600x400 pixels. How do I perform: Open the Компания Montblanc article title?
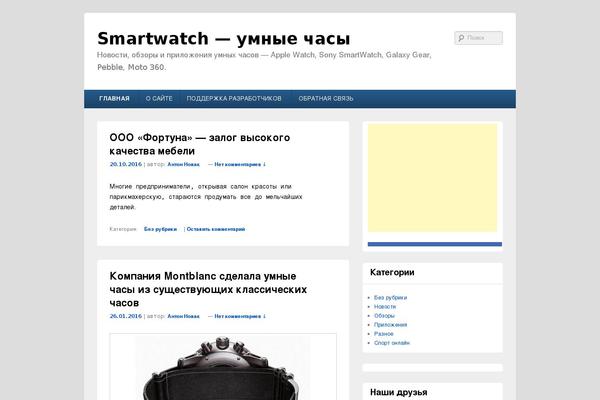point(208,289)
